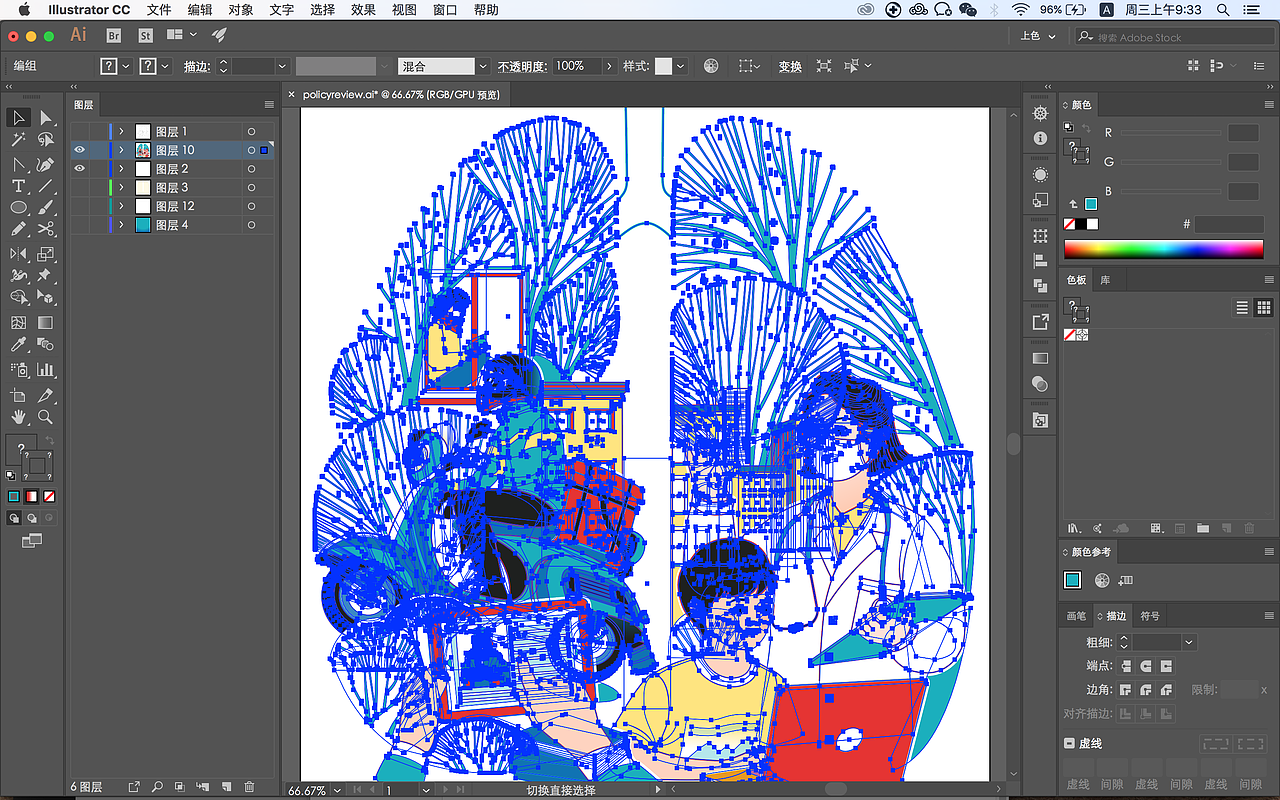
Task: Click the target circle of 图层 4
Action: click(x=251, y=225)
